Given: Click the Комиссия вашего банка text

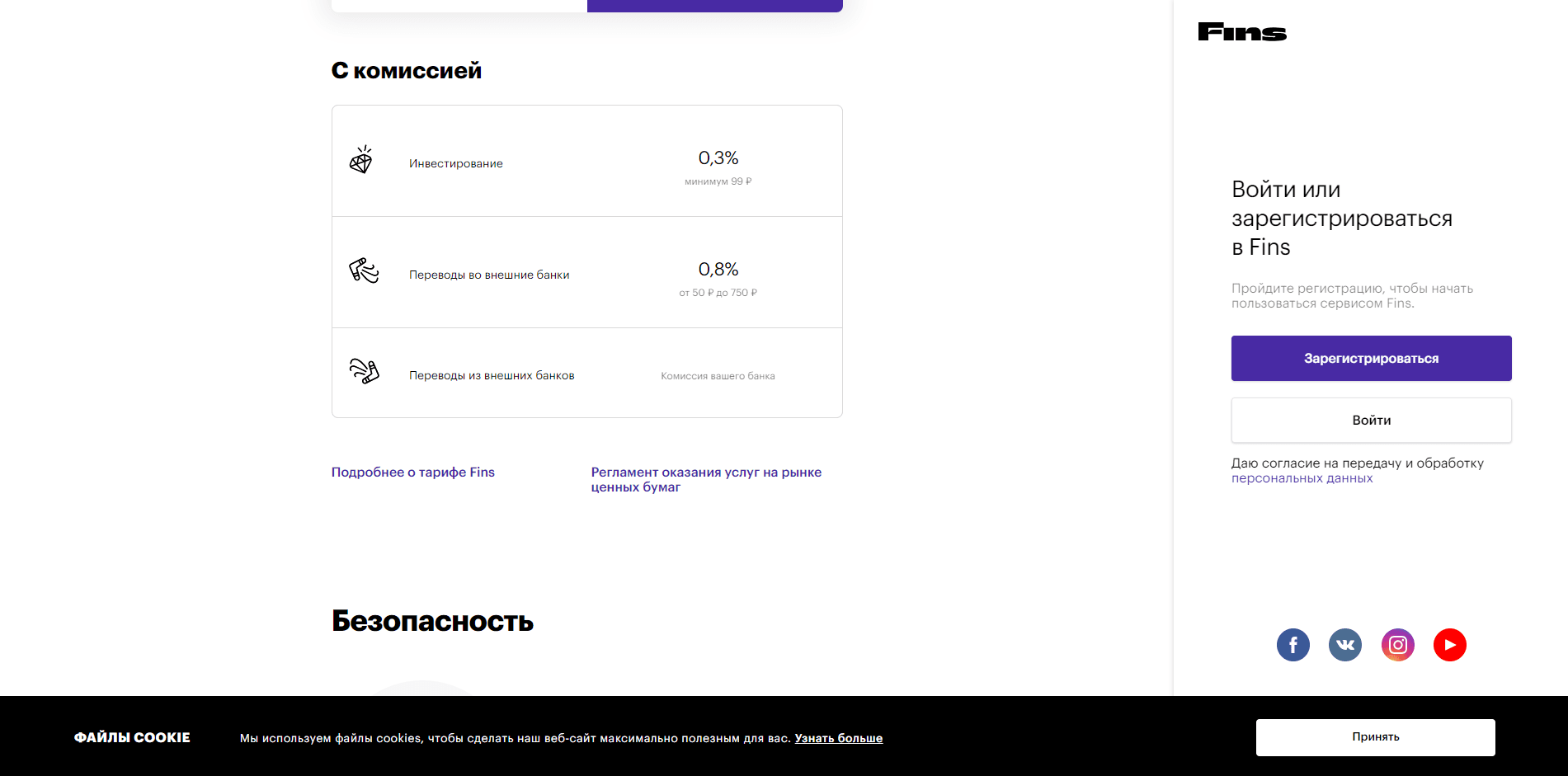Looking at the screenshot, I should (x=718, y=375).
